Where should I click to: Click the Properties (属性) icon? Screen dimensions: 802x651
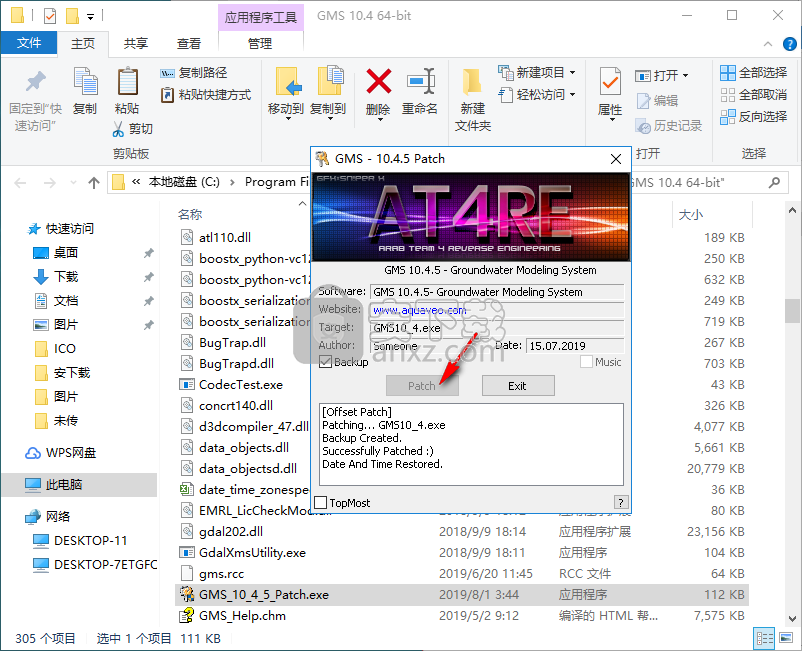pyautogui.click(x=610, y=82)
